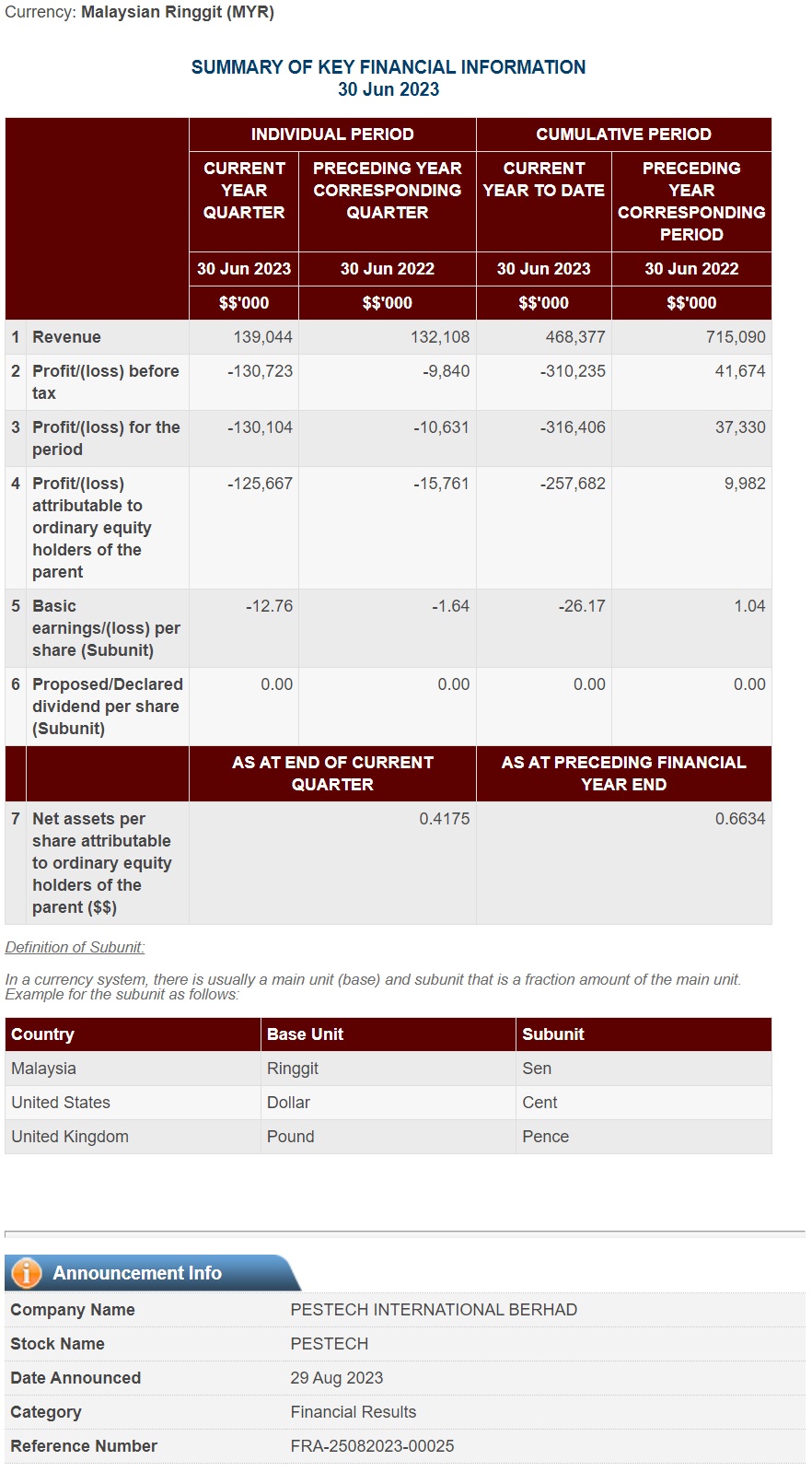The width and height of the screenshot is (812, 1472).
Task: Click the INDIVIDUAL PERIOD column header
Action: (332, 134)
